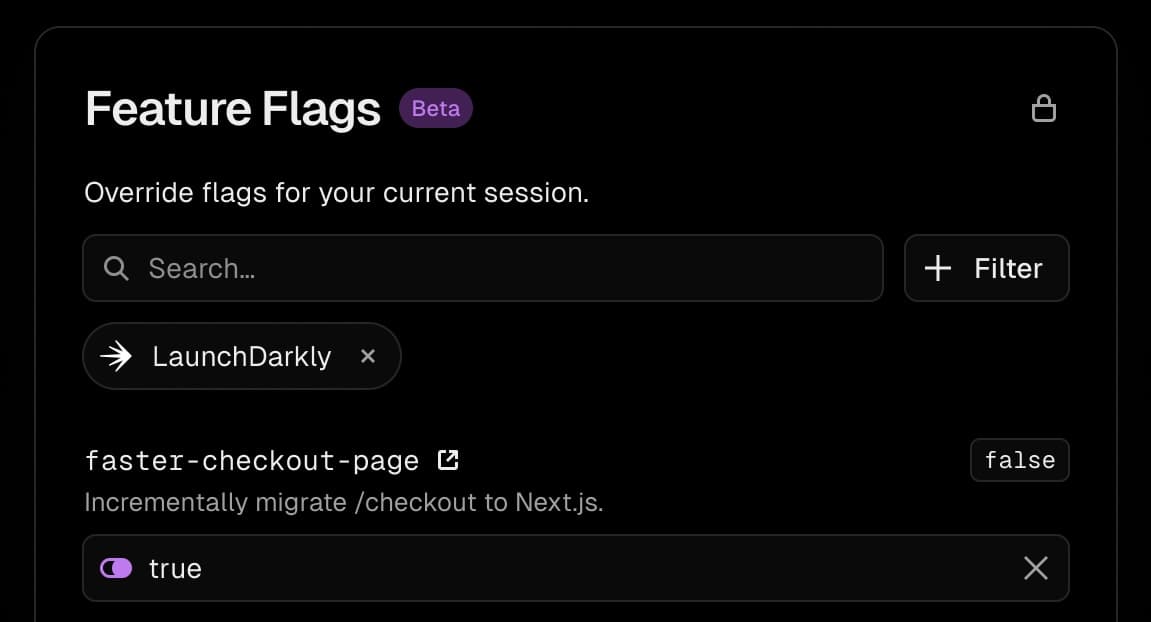Click the faster-checkout-page flag name
Screen dimensions: 1151x622
[252, 461]
